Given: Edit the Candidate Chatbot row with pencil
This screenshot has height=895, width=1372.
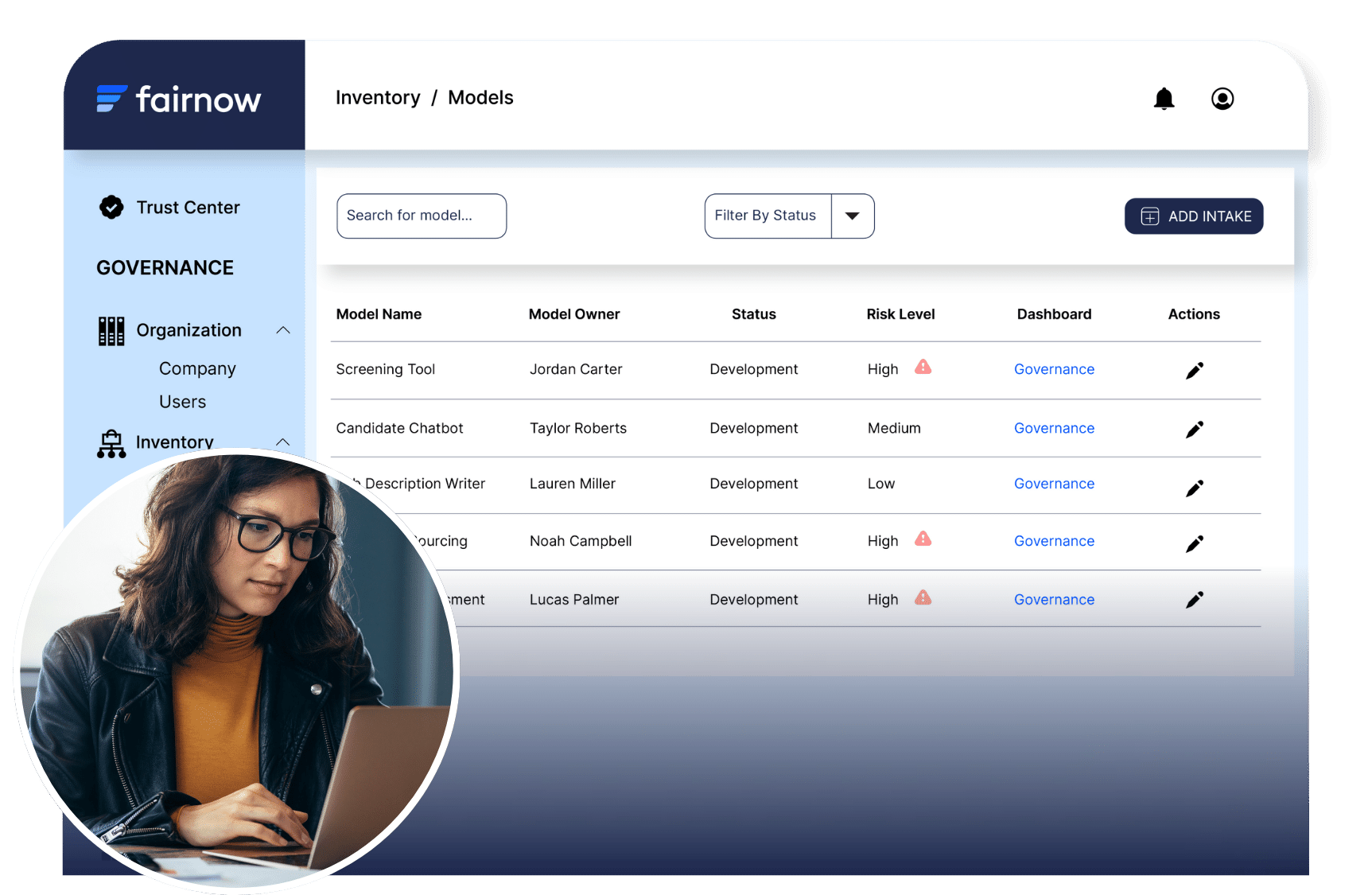Looking at the screenshot, I should click(x=1195, y=430).
